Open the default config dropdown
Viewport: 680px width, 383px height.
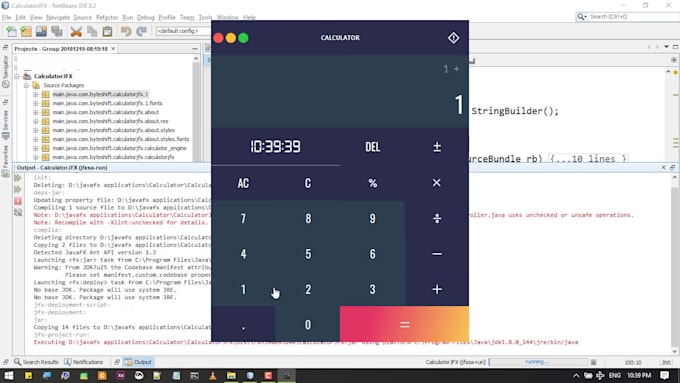pos(183,31)
